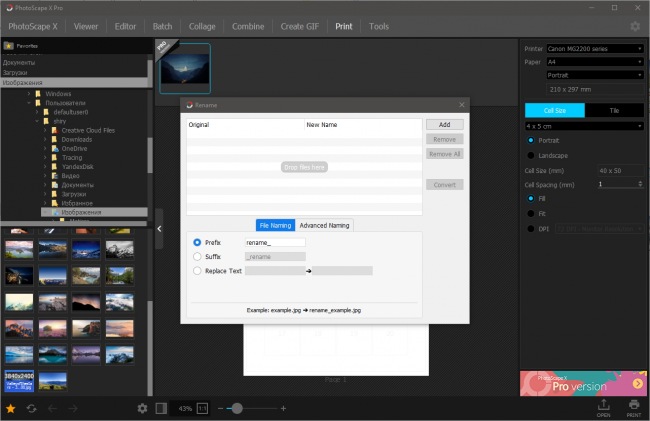Image resolution: width=650 pixels, height=421 pixels.
Task: Open the Tools tab
Action: (x=379, y=27)
